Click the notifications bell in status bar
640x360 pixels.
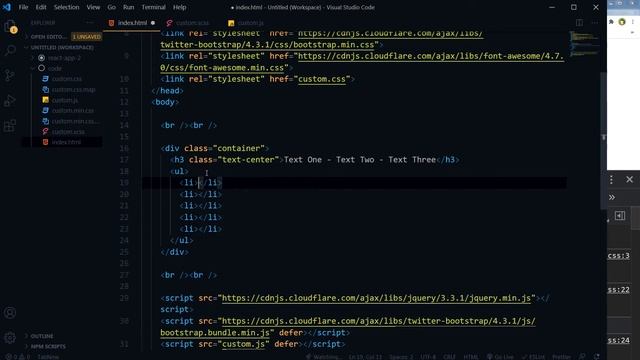(x=596, y=357)
